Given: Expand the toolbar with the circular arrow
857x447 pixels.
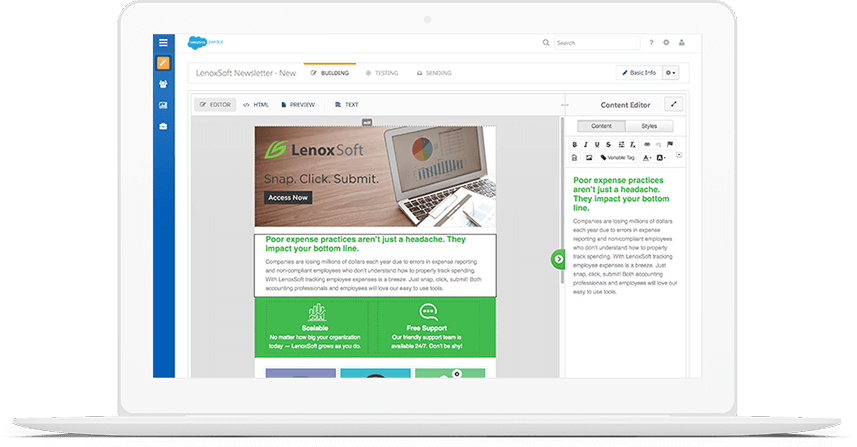Looking at the screenshot, I should (679, 155).
